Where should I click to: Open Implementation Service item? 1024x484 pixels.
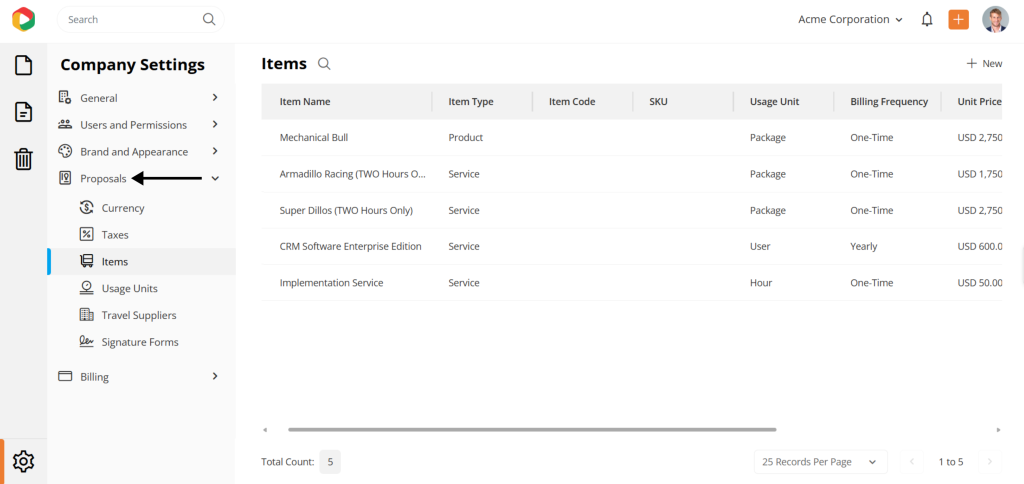331,283
